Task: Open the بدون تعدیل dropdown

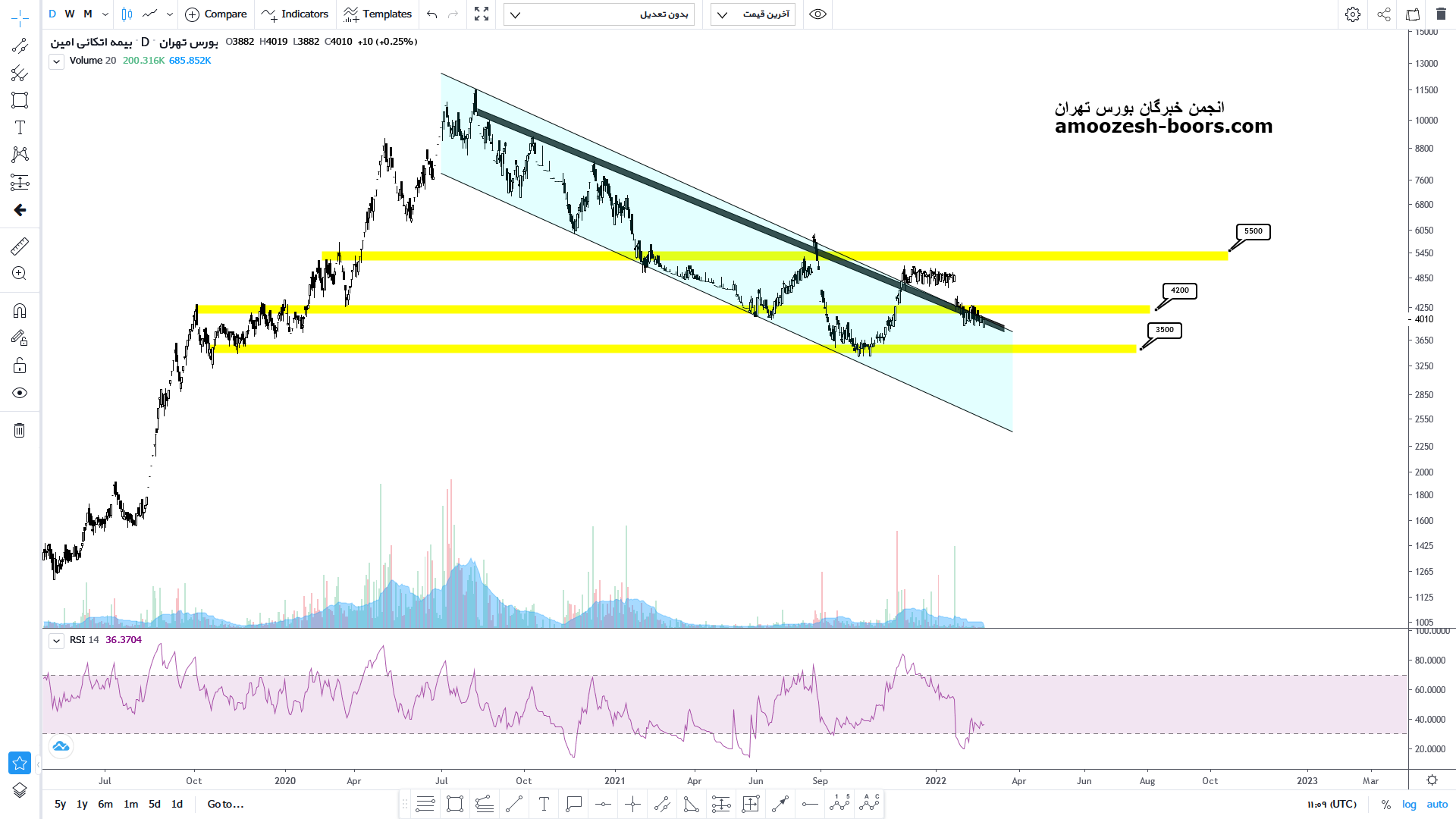Action: pos(598,14)
